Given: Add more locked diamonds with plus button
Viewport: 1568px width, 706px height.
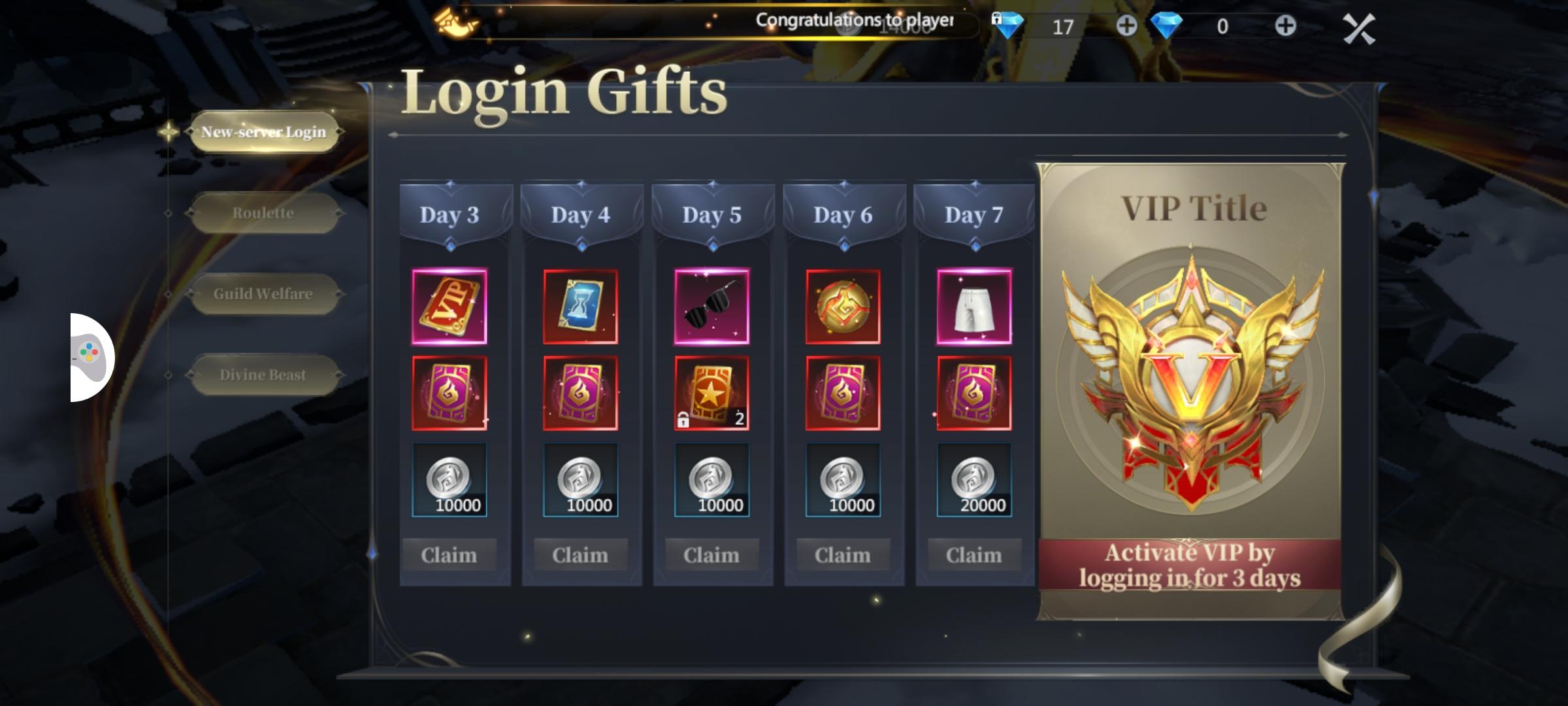Looking at the screenshot, I should coord(1126,26).
